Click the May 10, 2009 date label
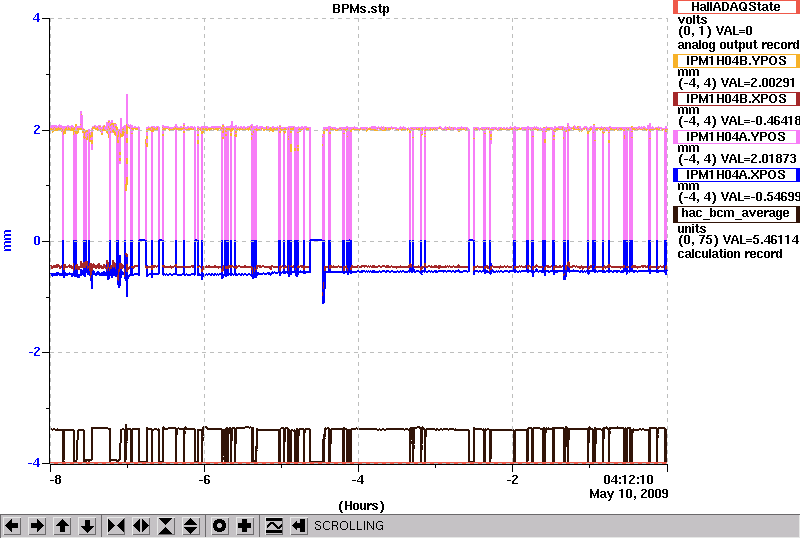The width and height of the screenshot is (800, 538). [x=629, y=494]
